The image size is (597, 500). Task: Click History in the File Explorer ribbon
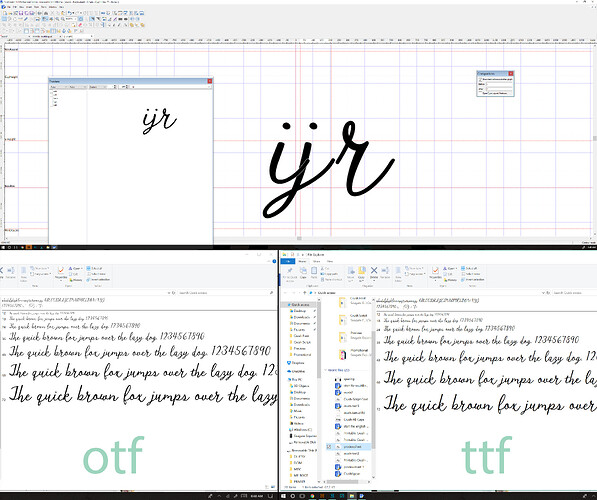pos(449,280)
